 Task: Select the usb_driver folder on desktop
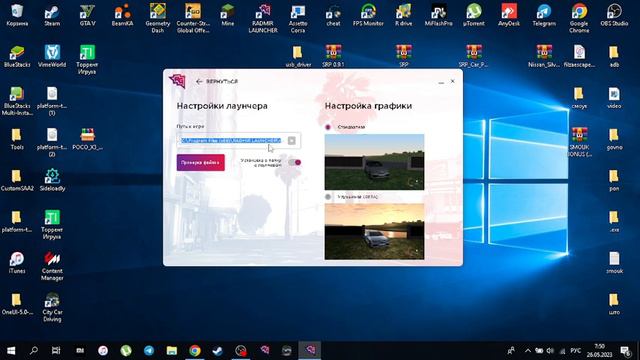[x=298, y=56]
